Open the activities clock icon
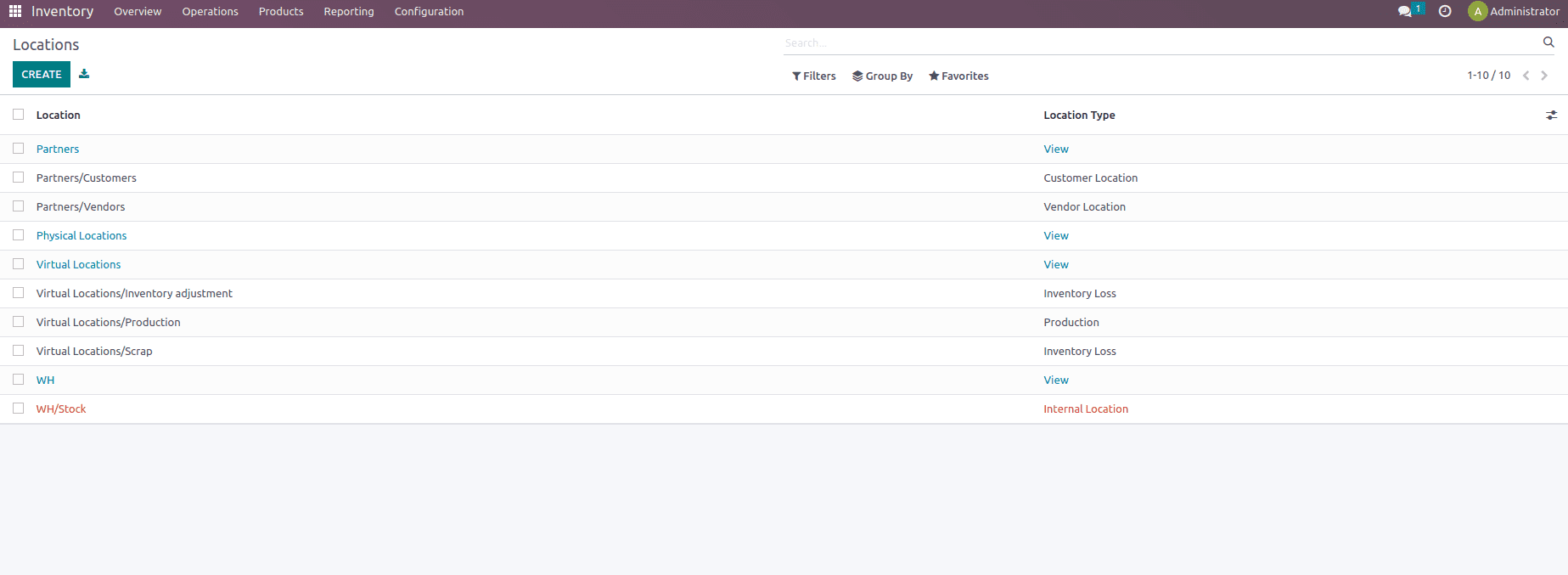The width and height of the screenshot is (1568, 575). pyautogui.click(x=1445, y=11)
